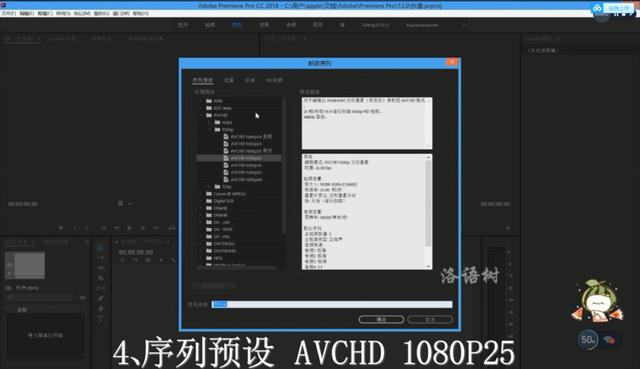The height and width of the screenshot is (369, 640).
Task: Switch to the 音频 workspace in Premiere
Action: coord(291,25)
